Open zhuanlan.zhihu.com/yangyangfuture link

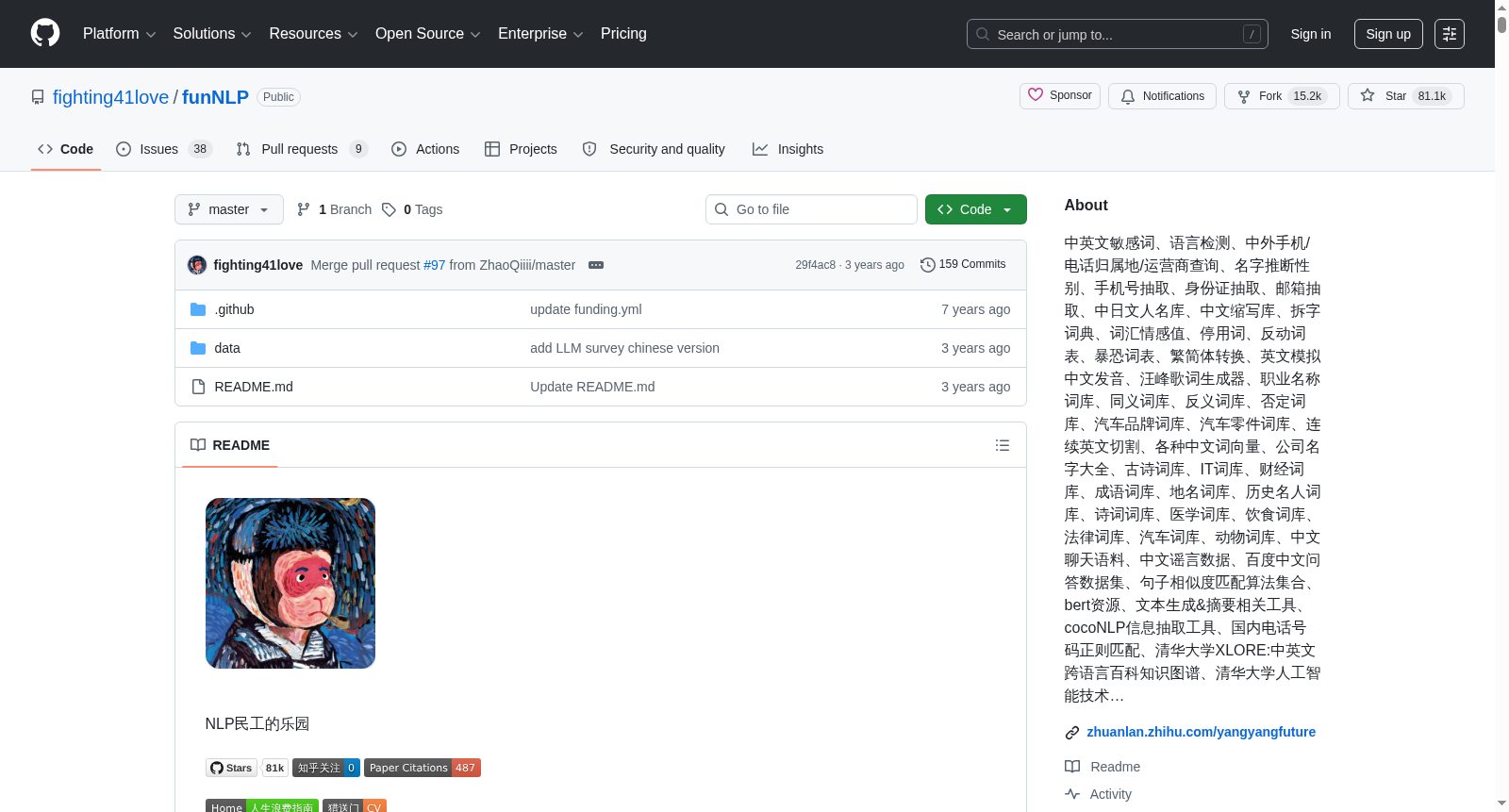[x=1201, y=732]
